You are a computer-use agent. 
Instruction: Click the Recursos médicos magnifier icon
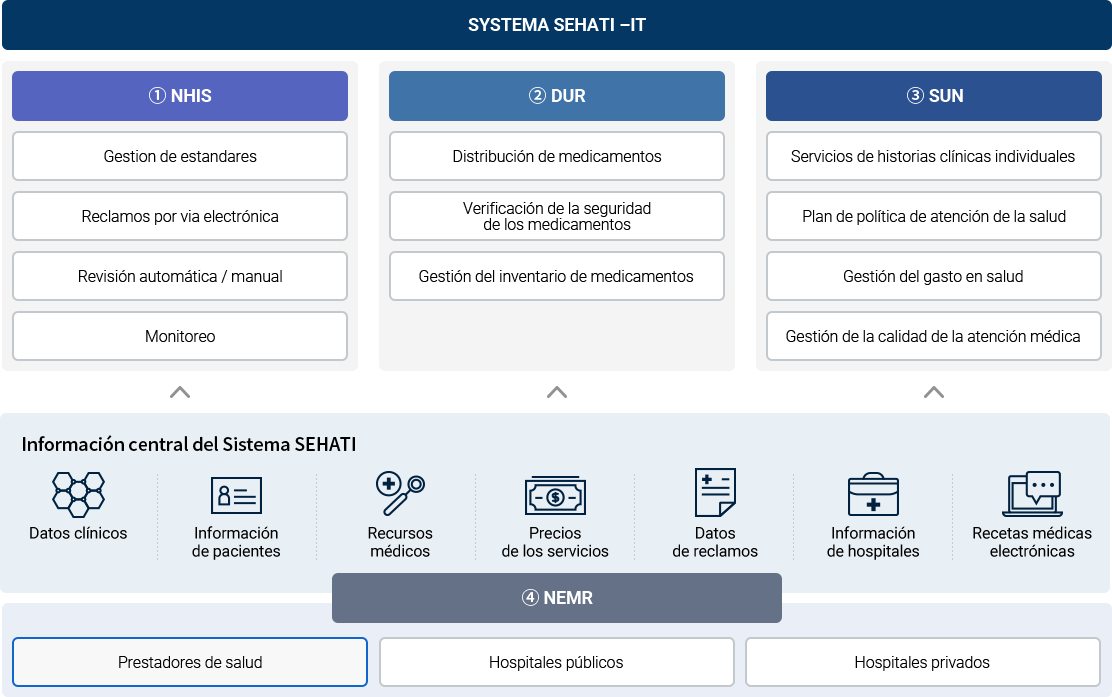pyautogui.click(x=400, y=493)
